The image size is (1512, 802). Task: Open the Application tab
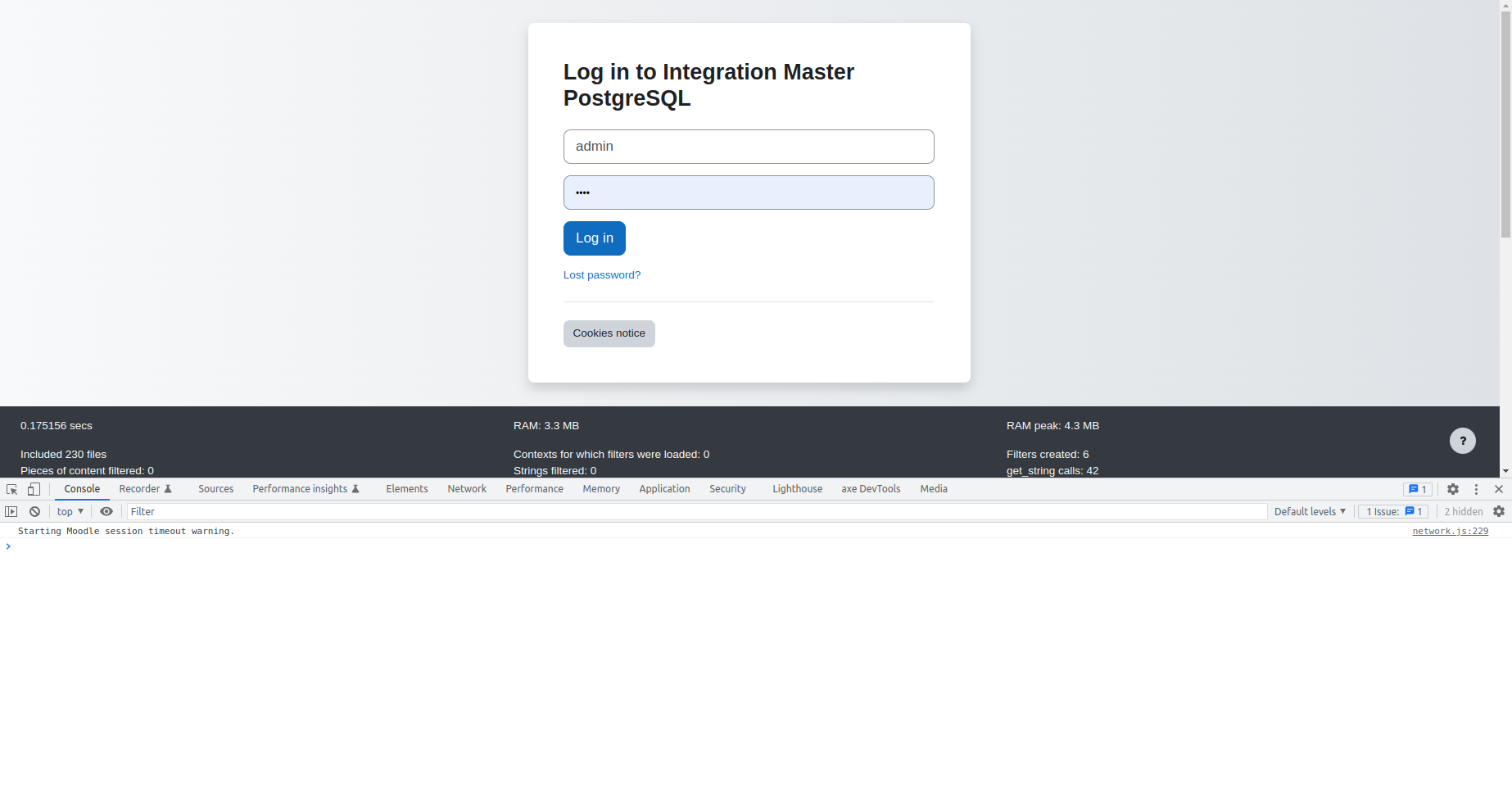664,489
